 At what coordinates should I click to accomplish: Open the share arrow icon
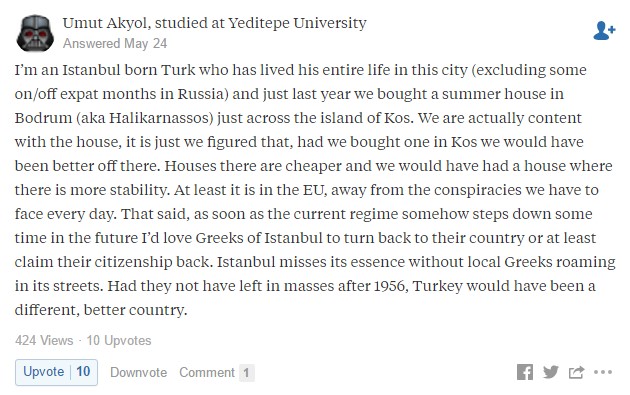coord(576,372)
